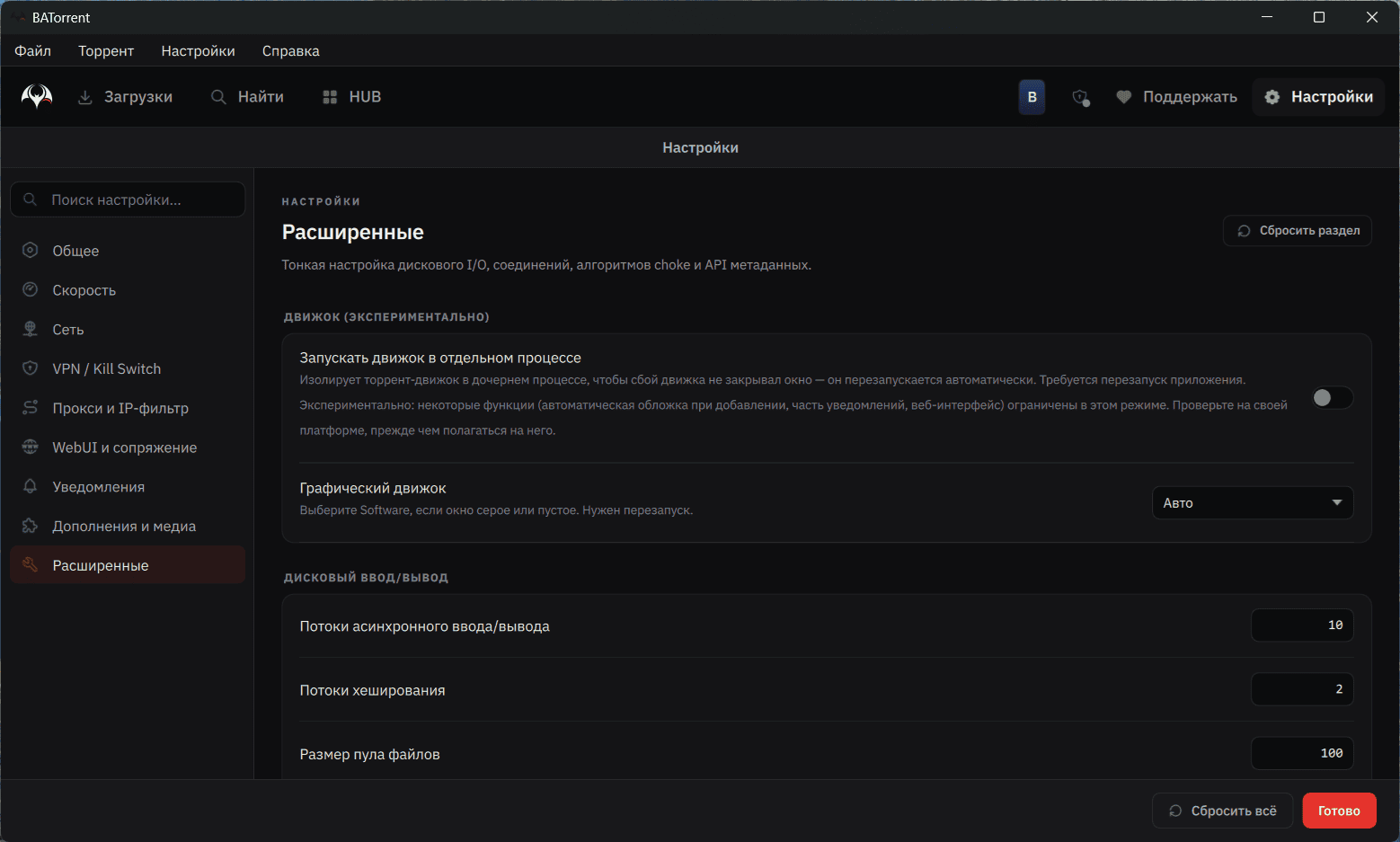Click the magnifier icon beside Найти
This screenshot has height=842, width=1400.
tap(218, 97)
